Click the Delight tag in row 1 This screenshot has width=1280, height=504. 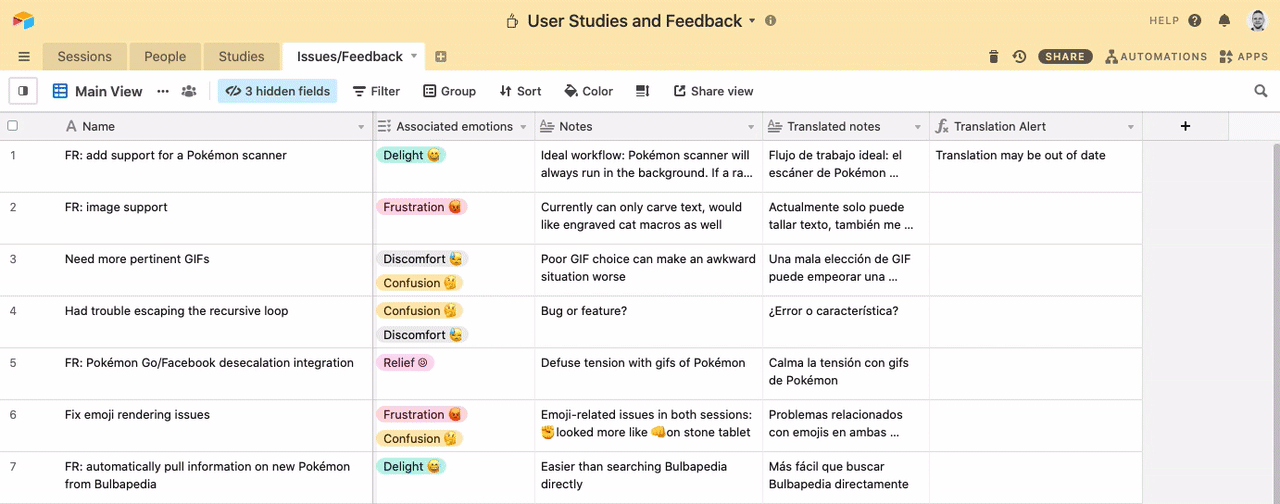(x=411, y=155)
